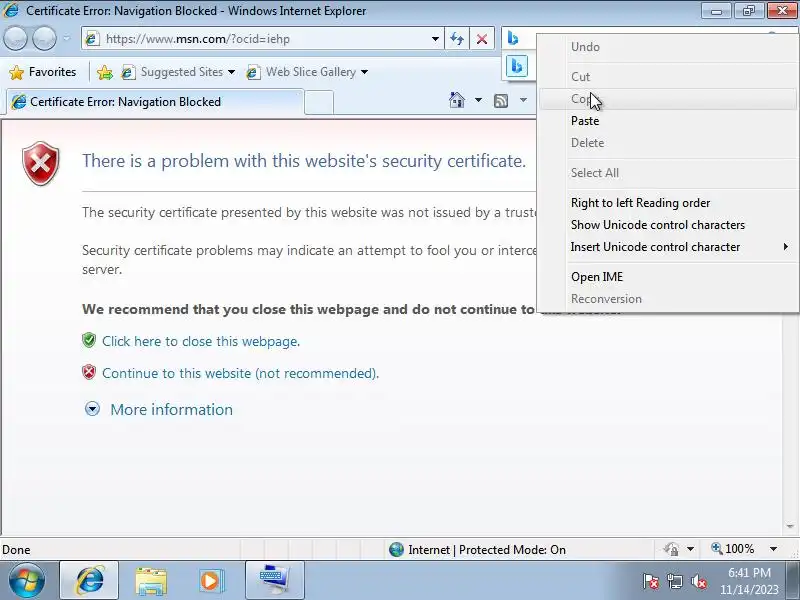Click the Stop loading X button

coord(482,39)
